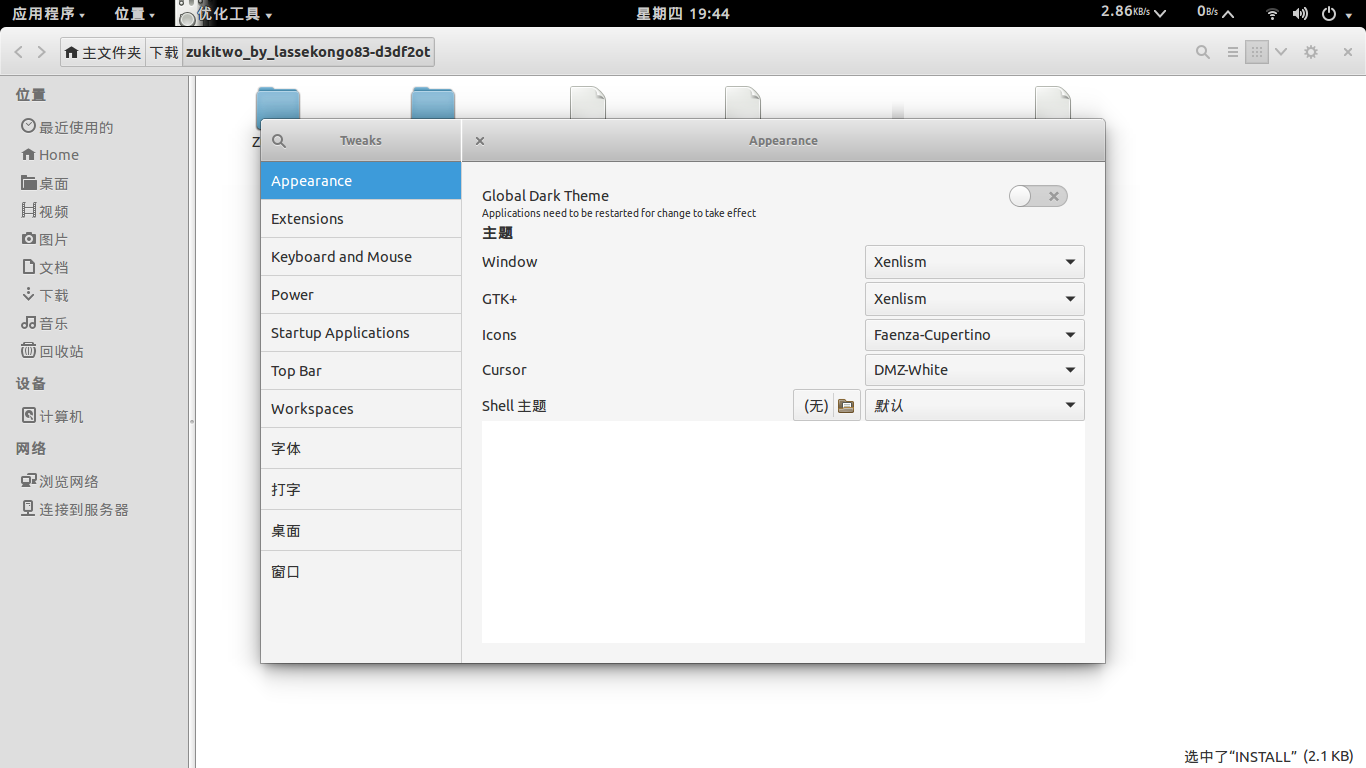The width and height of the screenshot is (1366, 768).
Task: Select Top Bar in Tweaks sidebar
Action: (x=361, y=371)
